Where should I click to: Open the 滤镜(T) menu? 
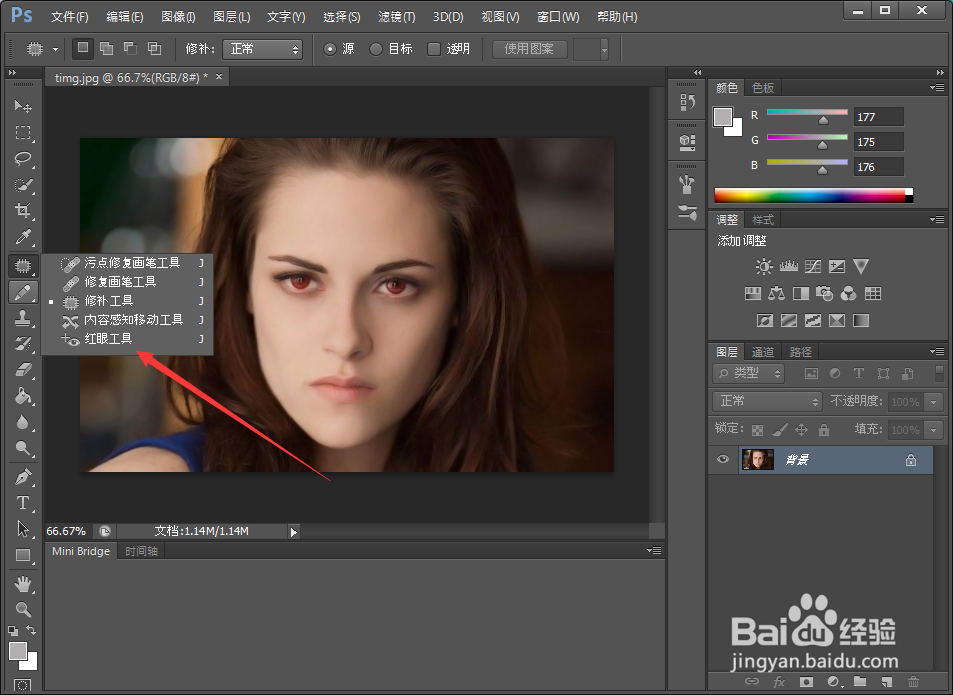pyautogui.click(x=396, y=16)
